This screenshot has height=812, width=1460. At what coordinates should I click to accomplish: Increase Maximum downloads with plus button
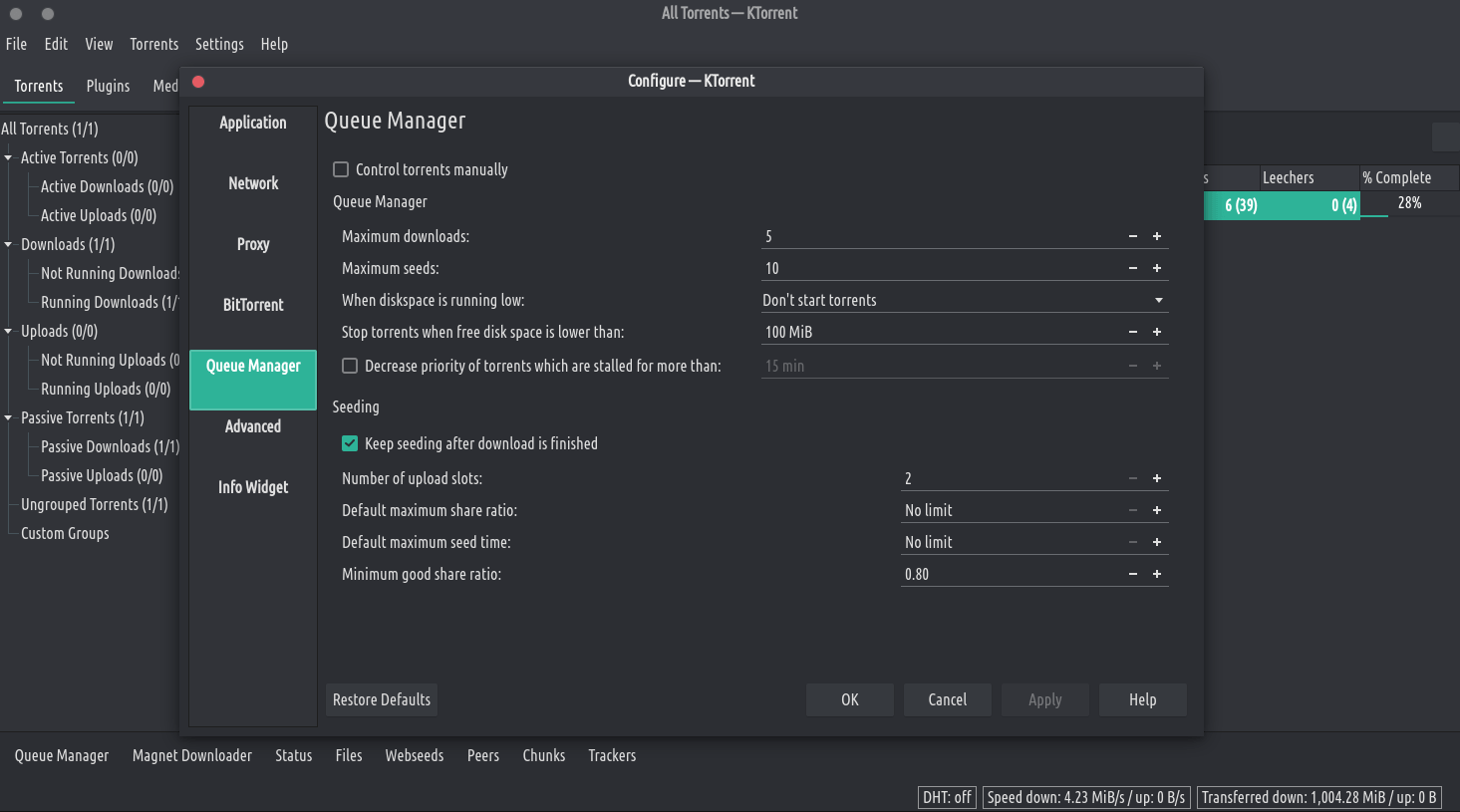(1157, 236)
